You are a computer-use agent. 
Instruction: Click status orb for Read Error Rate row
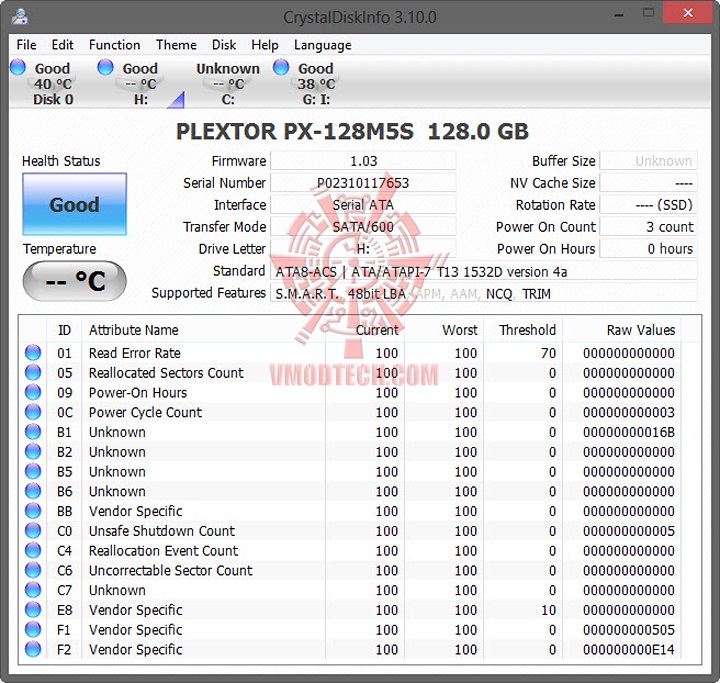tap(33, 353)
